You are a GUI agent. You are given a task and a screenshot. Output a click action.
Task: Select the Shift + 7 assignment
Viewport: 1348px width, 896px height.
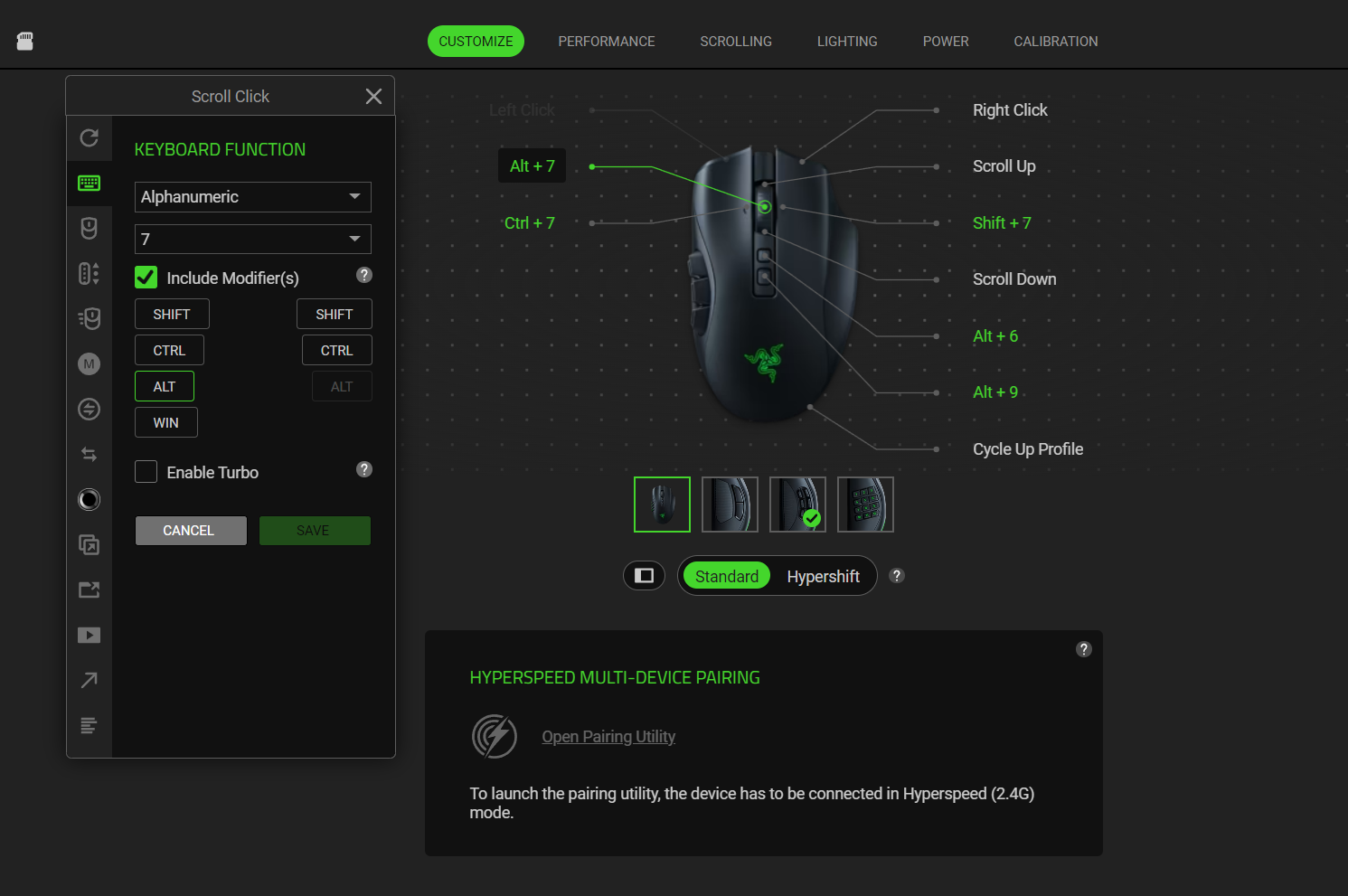click(x=1002, y=223)
